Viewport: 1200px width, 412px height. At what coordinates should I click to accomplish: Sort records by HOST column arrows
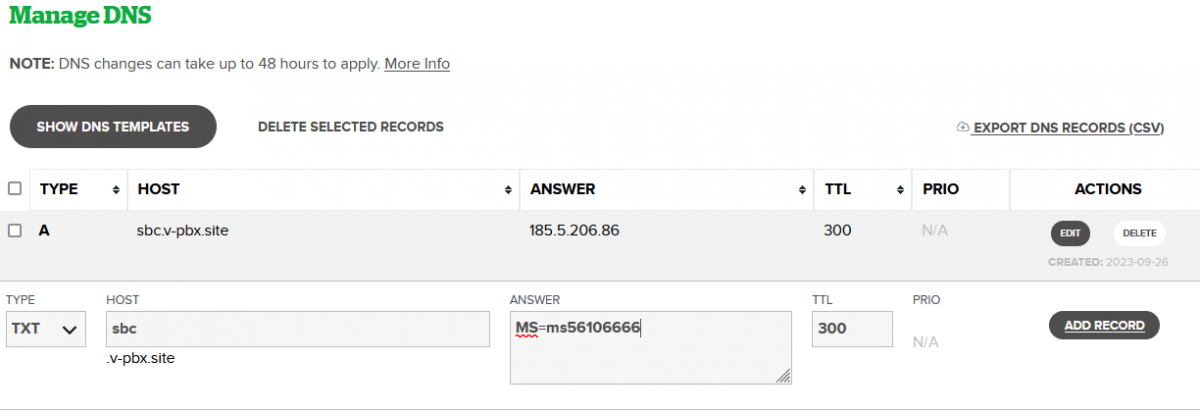tap(508, 189)
